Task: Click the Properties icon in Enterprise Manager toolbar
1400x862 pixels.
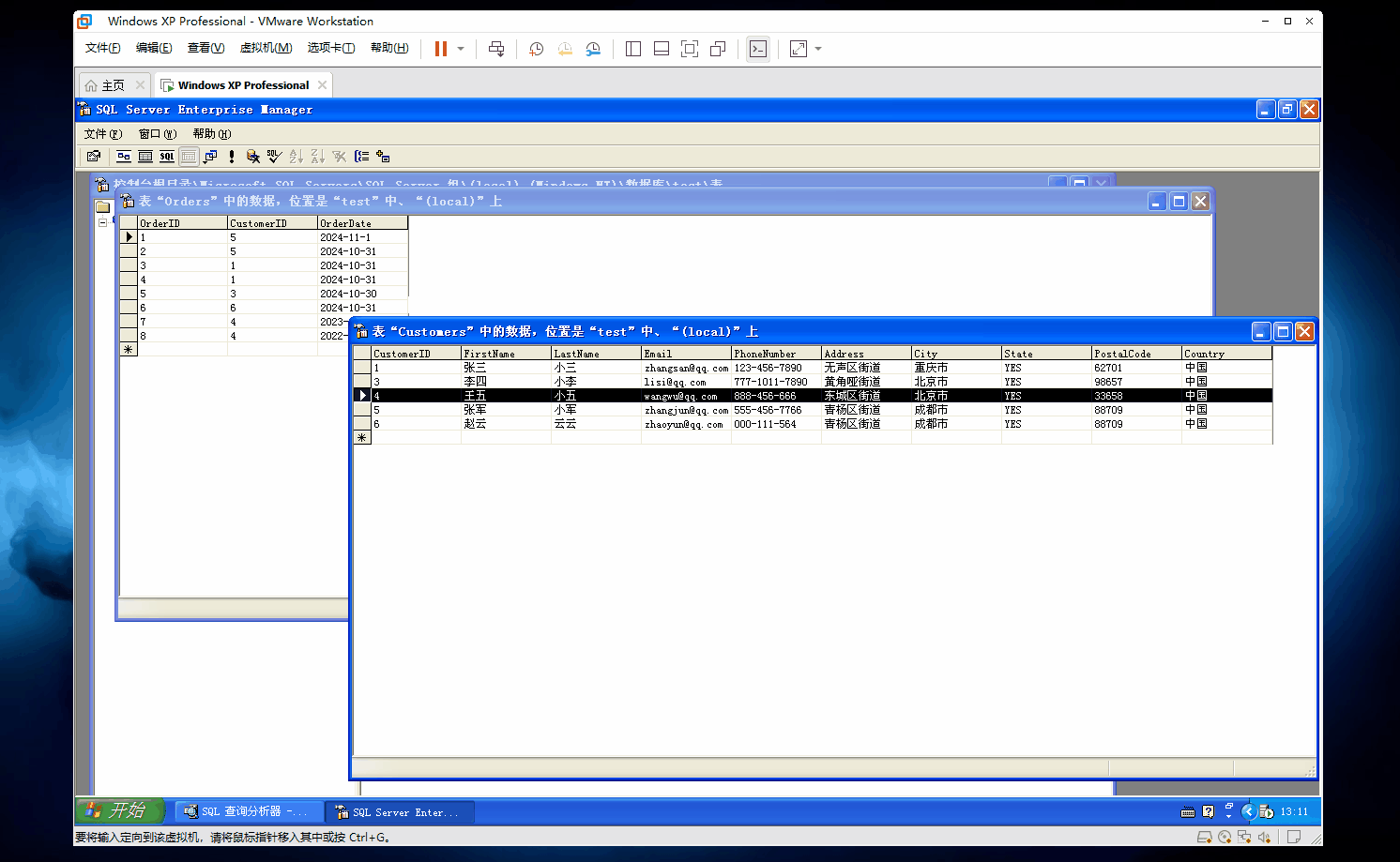Action: click(x=93, y=157)
